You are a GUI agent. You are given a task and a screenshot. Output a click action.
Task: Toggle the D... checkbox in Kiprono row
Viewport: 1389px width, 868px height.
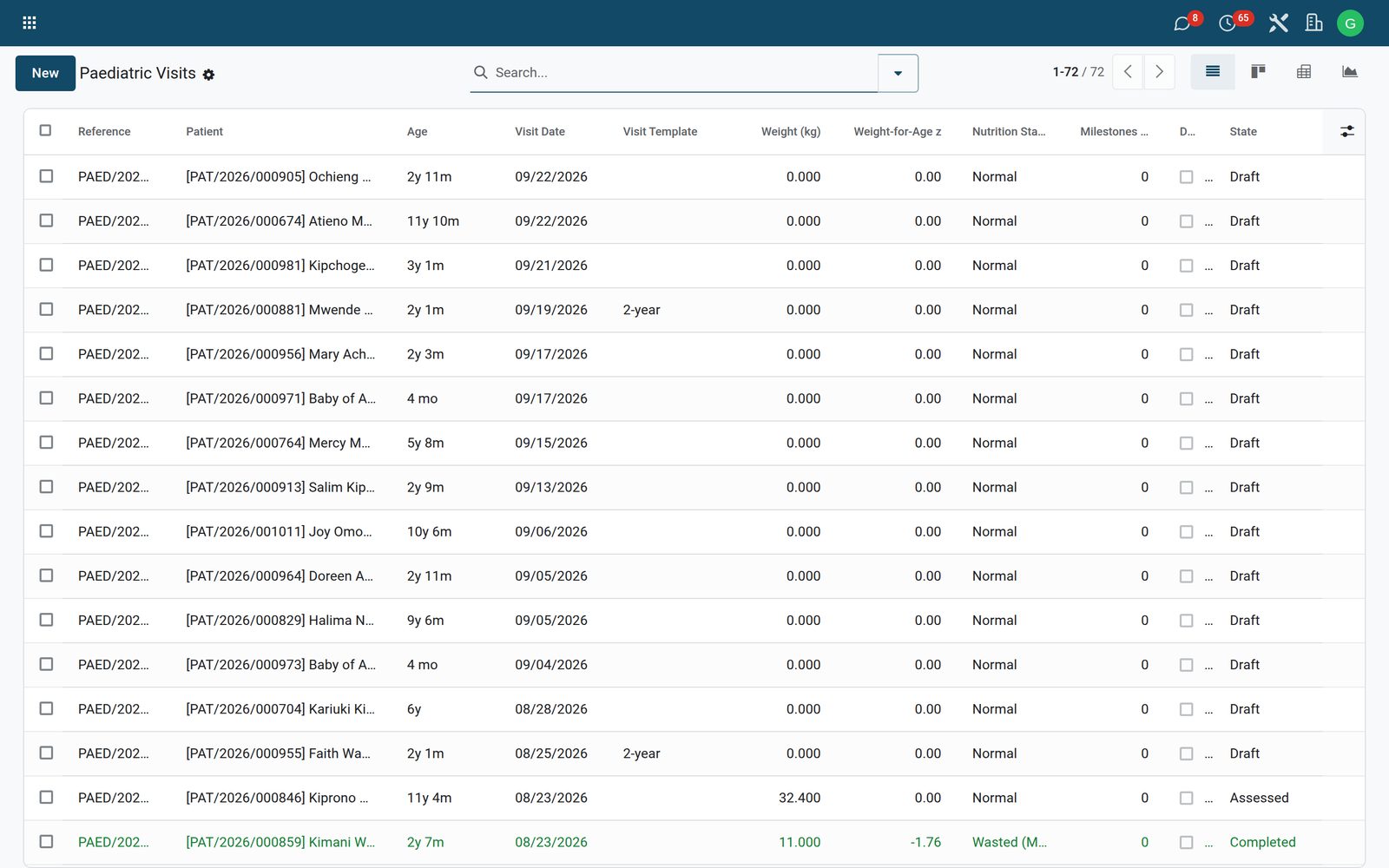point(1186,798)
